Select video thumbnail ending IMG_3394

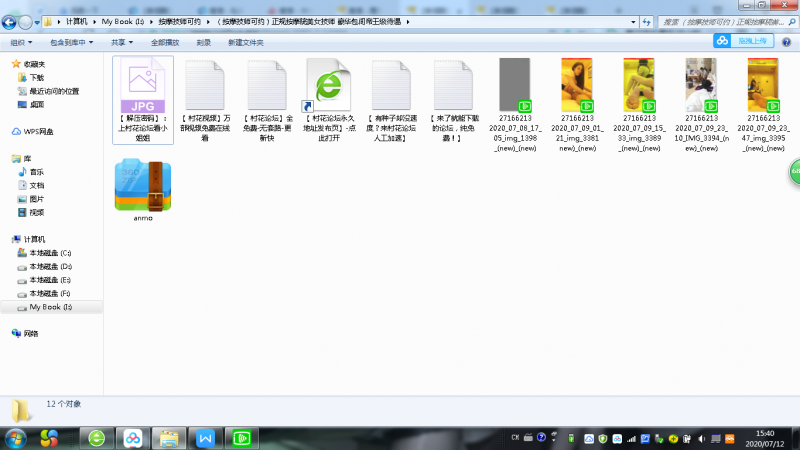(702, 85)
